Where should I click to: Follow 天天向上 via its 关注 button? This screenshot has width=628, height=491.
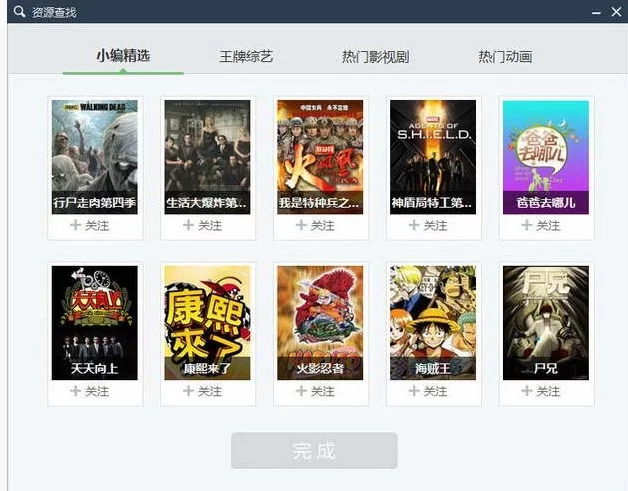click(x=89, y=391)
